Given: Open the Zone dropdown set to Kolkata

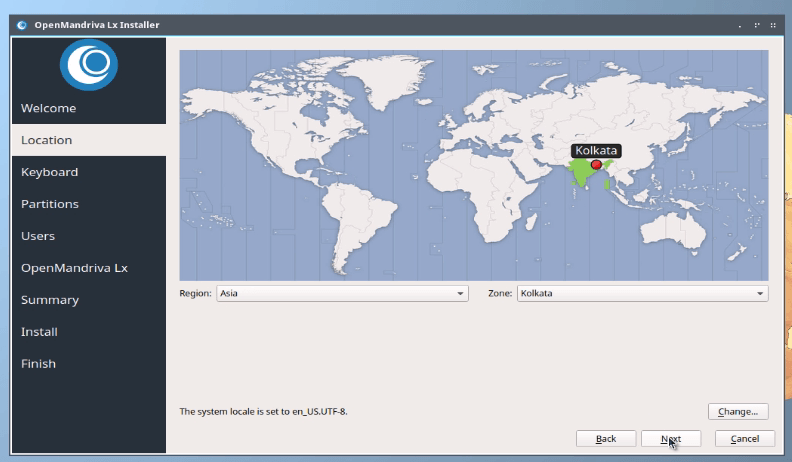Looking at the screenshot, I should [x=642, y=293].
